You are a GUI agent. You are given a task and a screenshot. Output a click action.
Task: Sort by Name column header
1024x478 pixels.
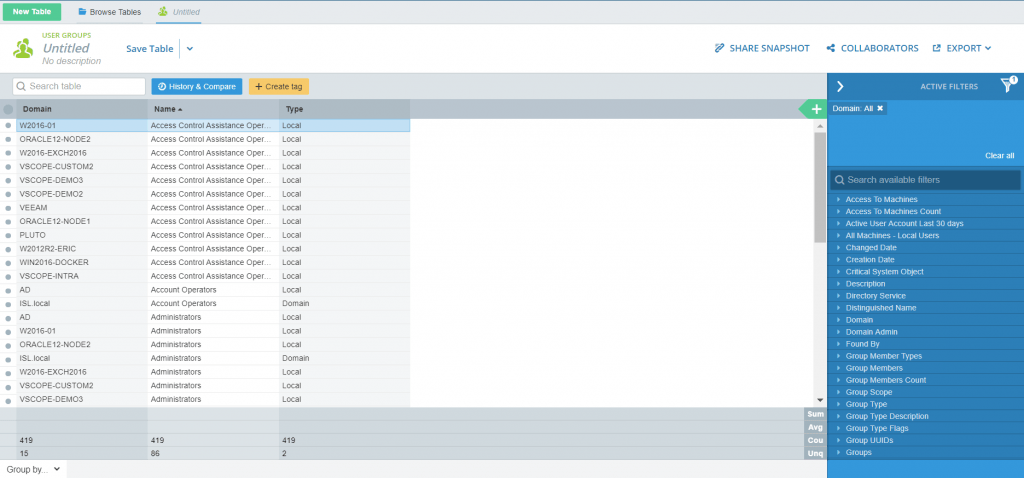(213, 109)
